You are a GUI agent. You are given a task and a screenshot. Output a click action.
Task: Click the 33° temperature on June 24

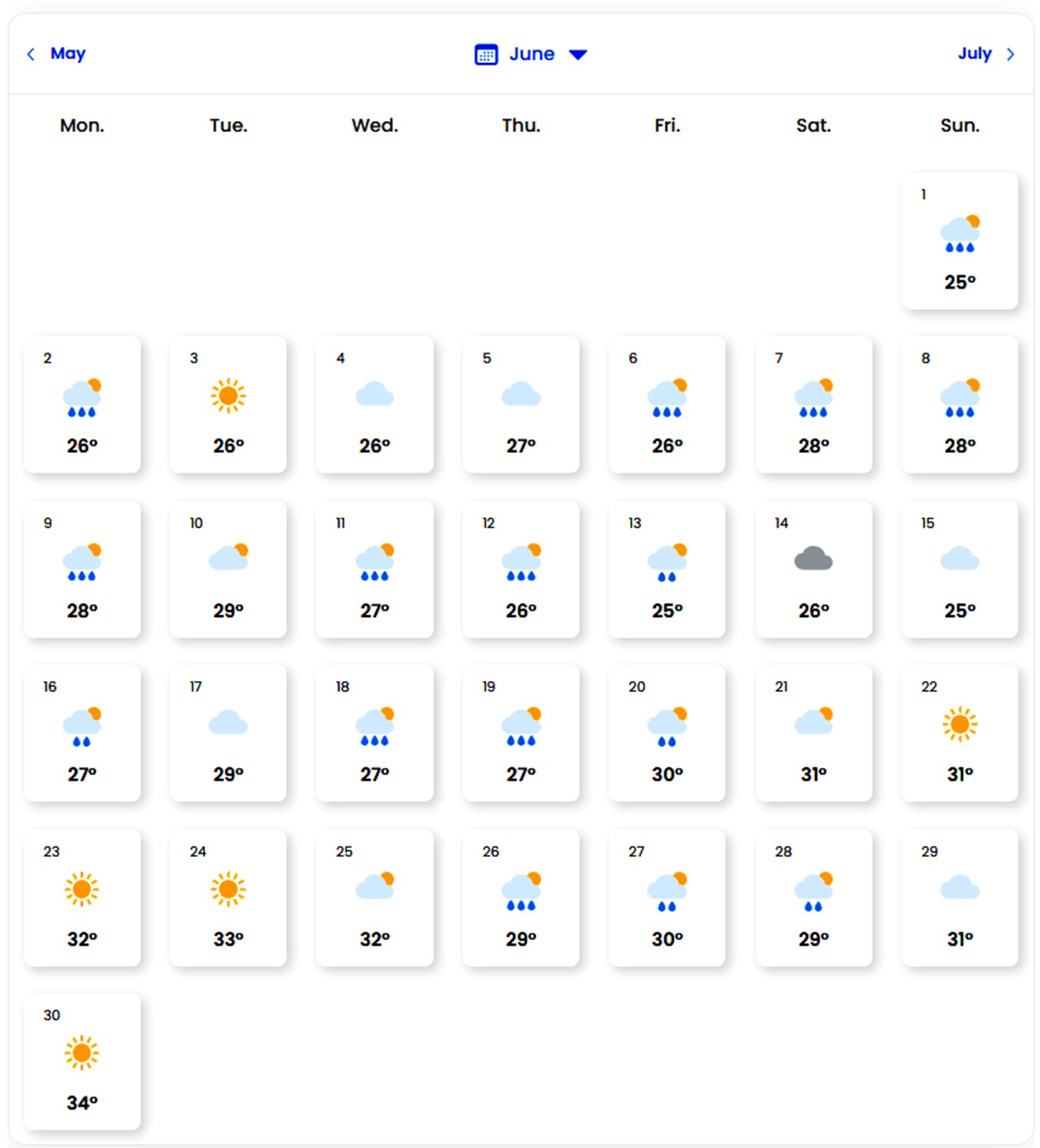(x=228, y=939)
